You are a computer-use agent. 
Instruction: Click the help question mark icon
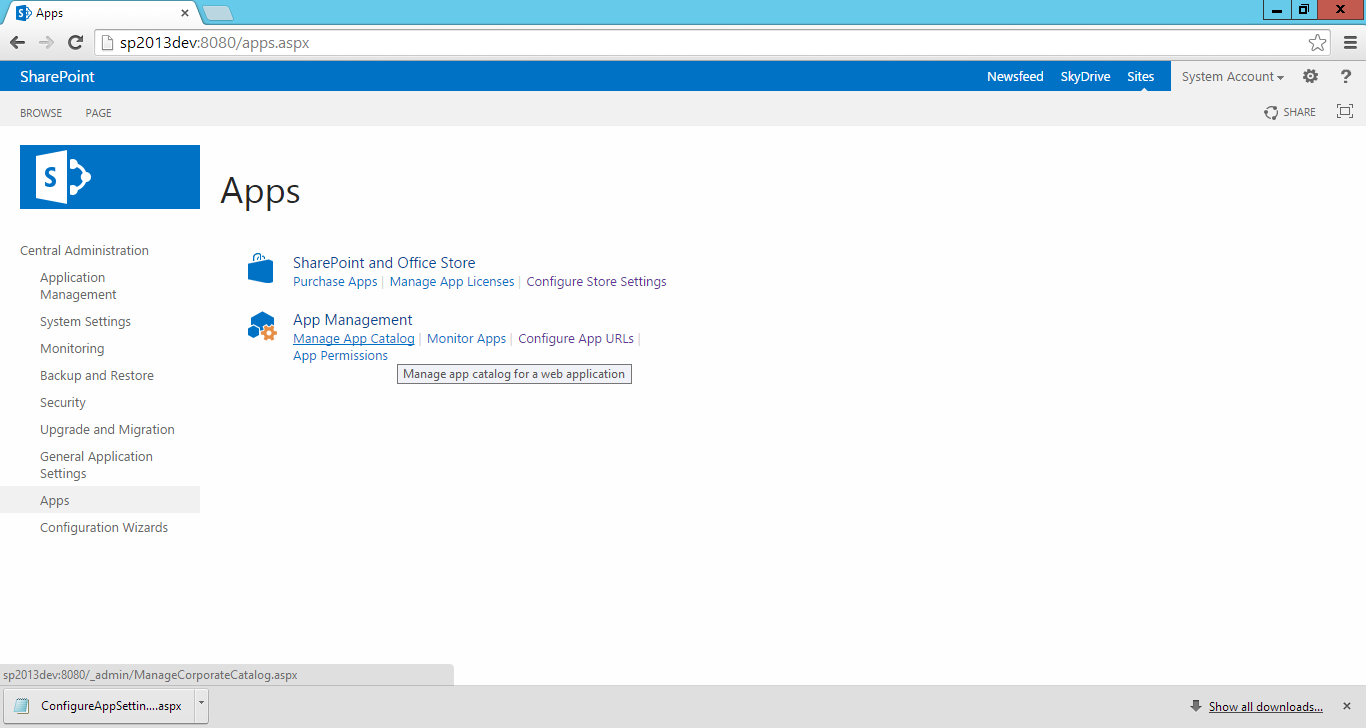coord(1346,76)
